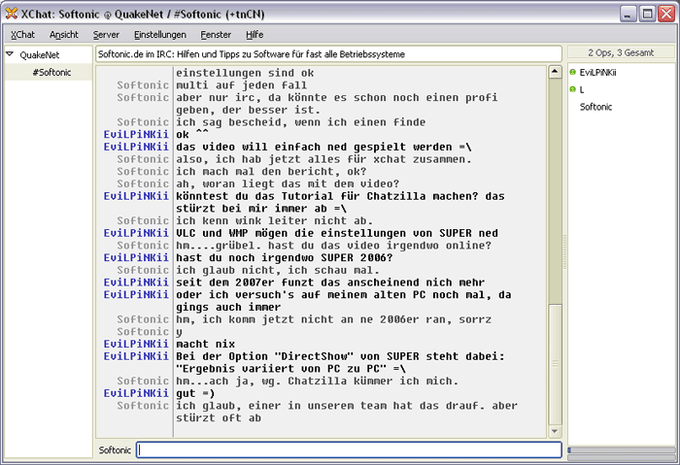
Task: Click the green op icon beside L
Action: pyautogui.click(x=572, y=89)
